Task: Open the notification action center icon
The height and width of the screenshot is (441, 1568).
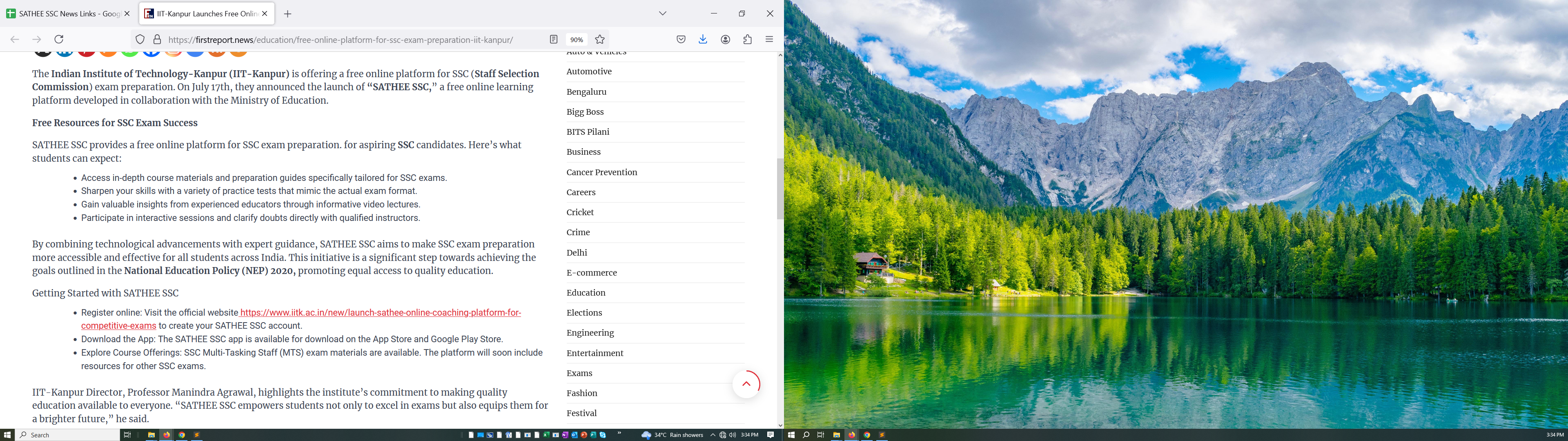Action: [x=771, y=435]
